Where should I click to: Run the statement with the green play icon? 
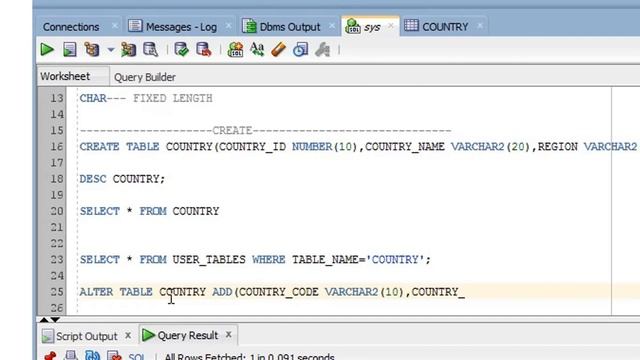coord(47,50)
